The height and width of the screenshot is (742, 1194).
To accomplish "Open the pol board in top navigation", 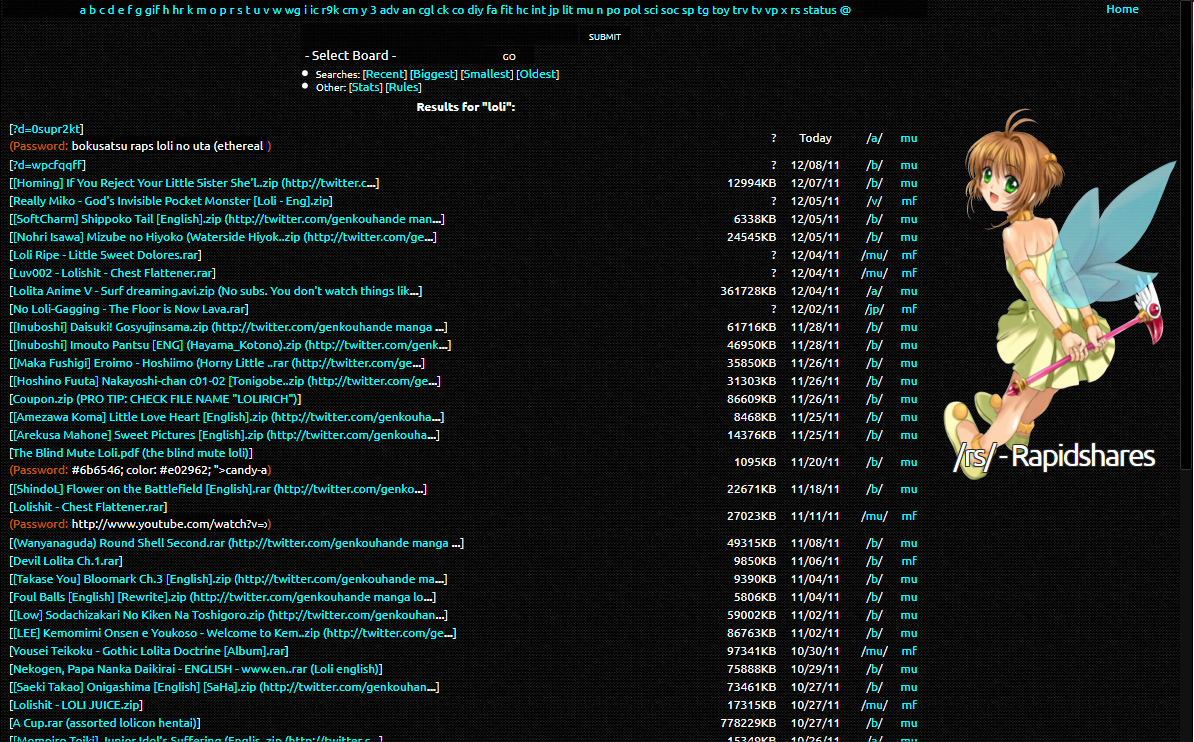I will [631, 10].
